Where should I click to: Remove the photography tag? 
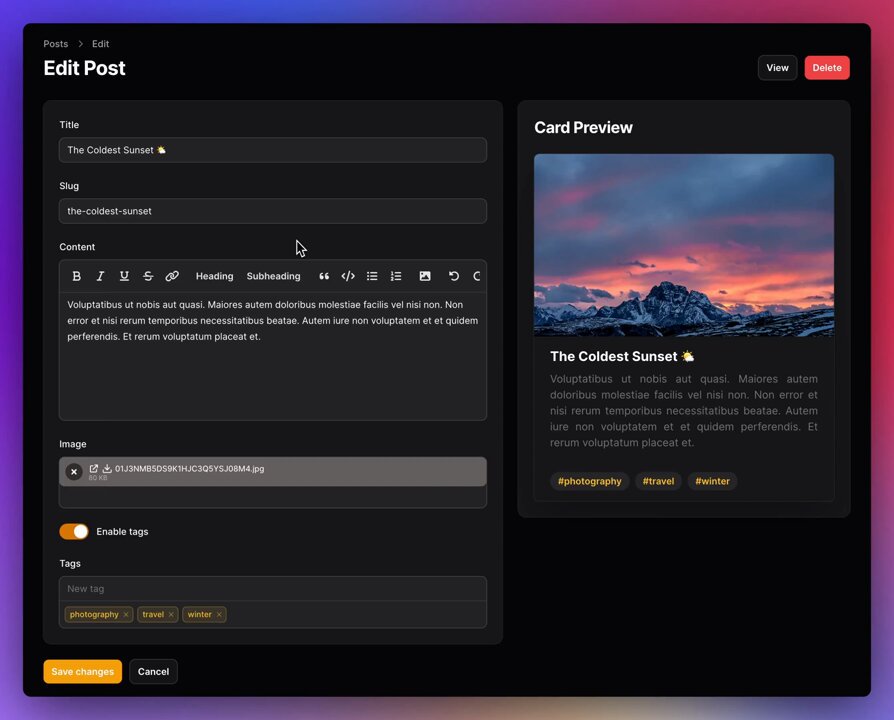pos(126,615)
